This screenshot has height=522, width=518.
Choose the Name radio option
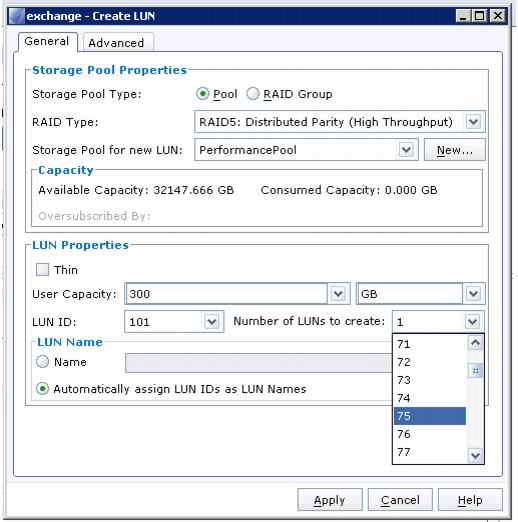click(x=42, y=362)
